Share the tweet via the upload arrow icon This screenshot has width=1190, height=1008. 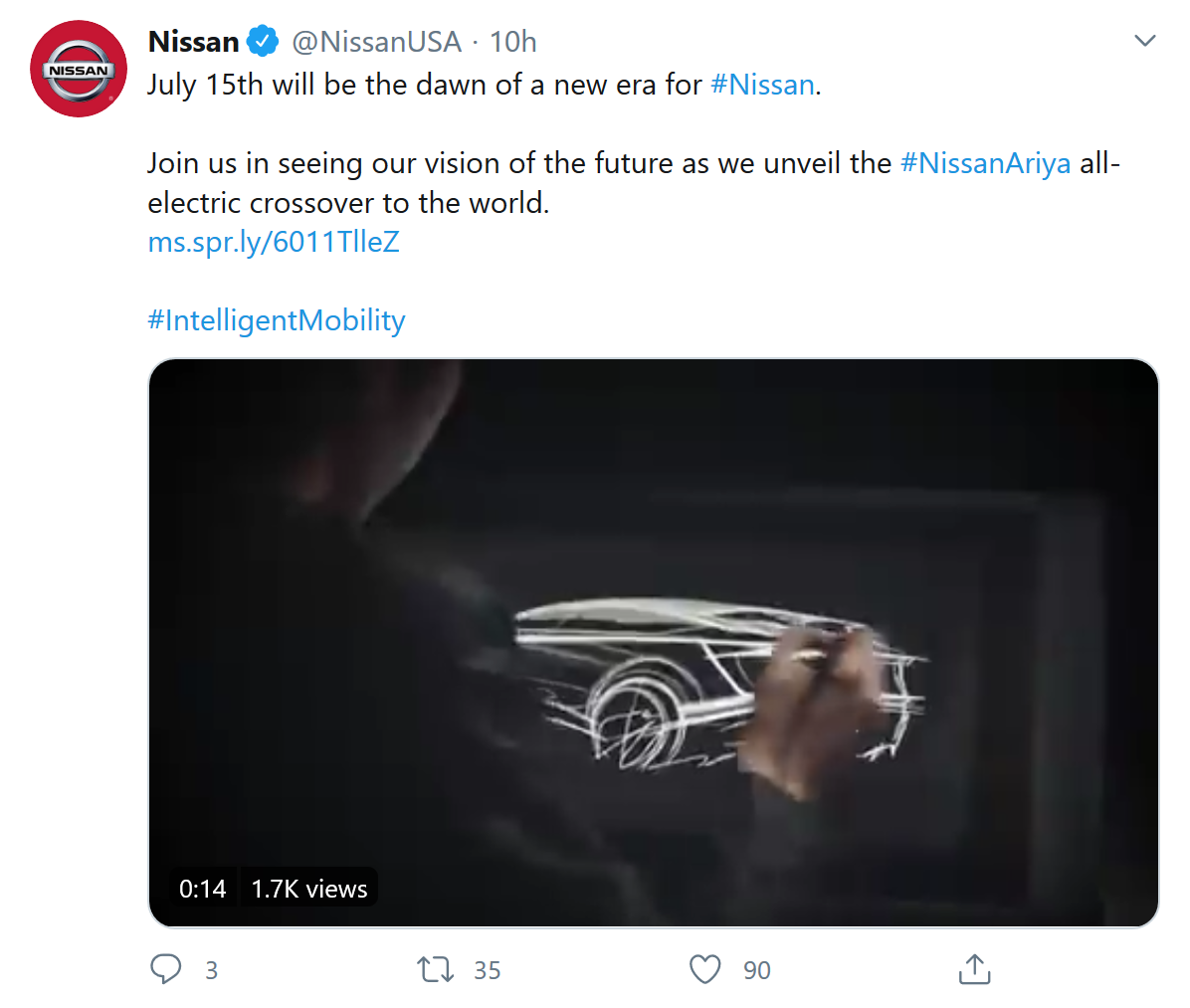point(974,969)
